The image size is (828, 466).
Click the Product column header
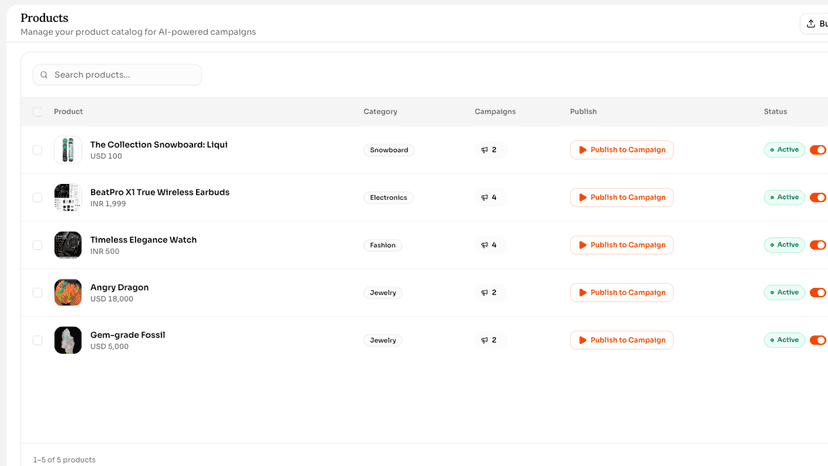68,111
